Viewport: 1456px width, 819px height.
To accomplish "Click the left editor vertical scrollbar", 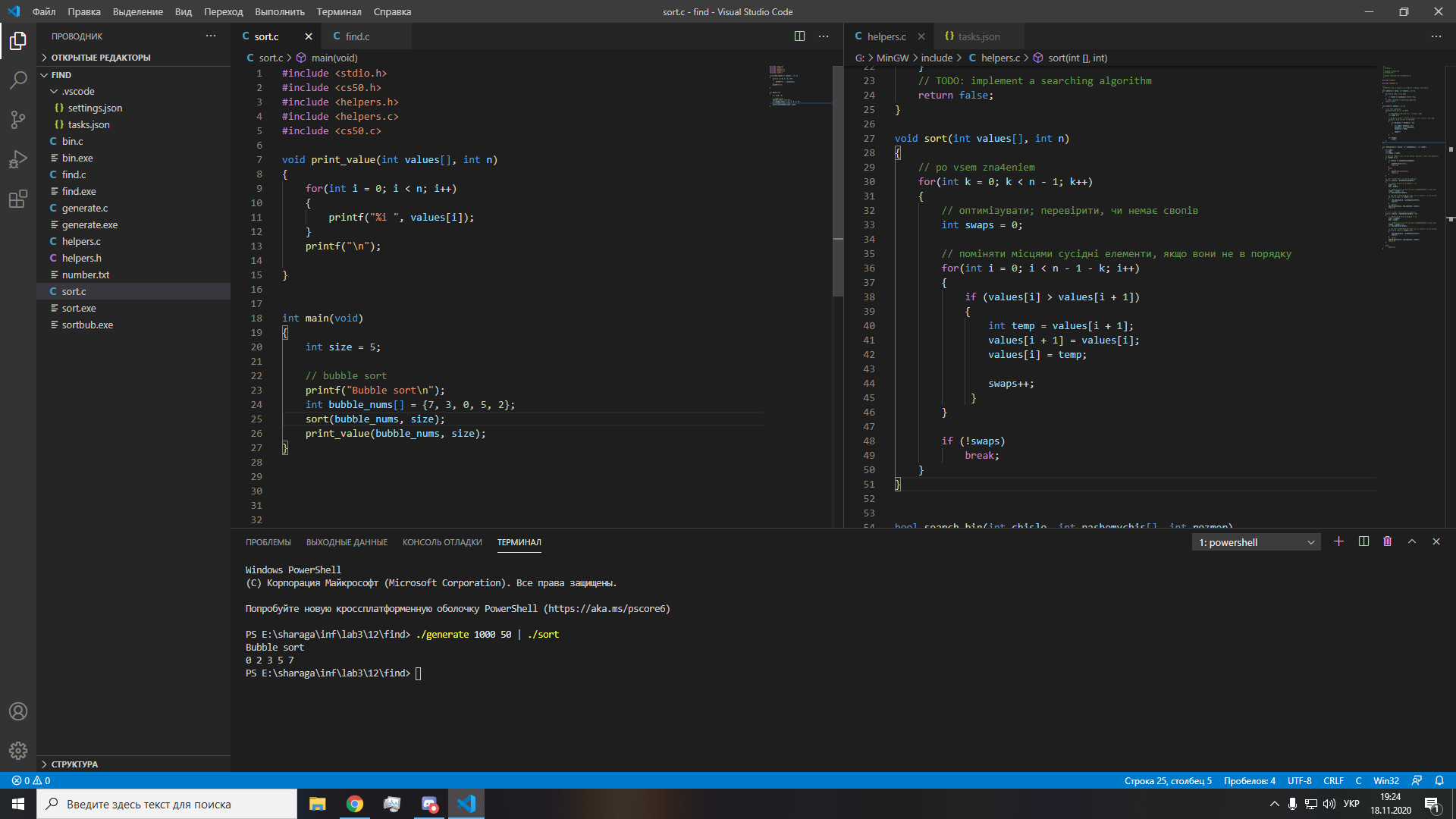I will pyautogui.click(x=838, y=182).
